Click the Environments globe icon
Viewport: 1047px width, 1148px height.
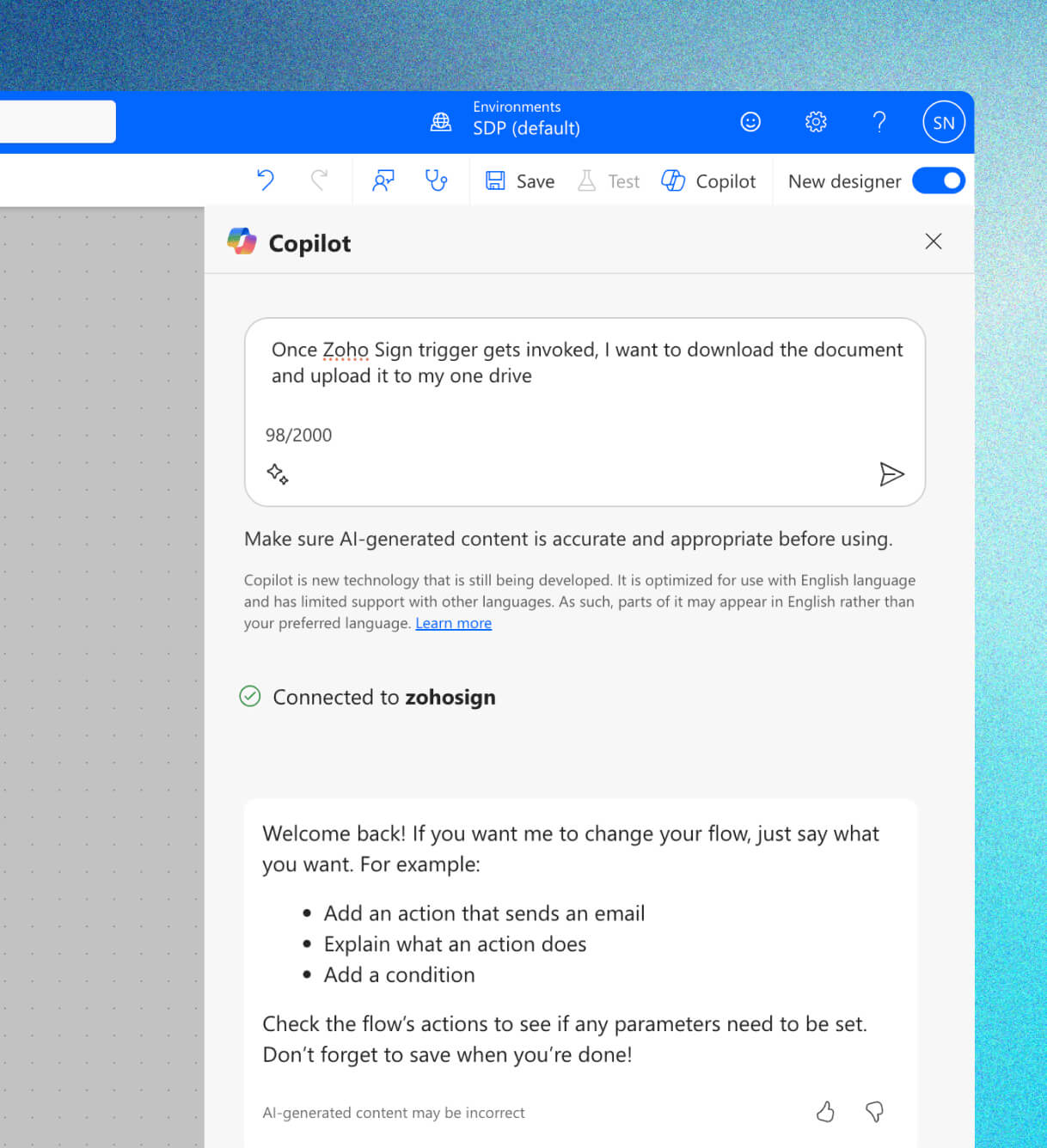(441, 122)
